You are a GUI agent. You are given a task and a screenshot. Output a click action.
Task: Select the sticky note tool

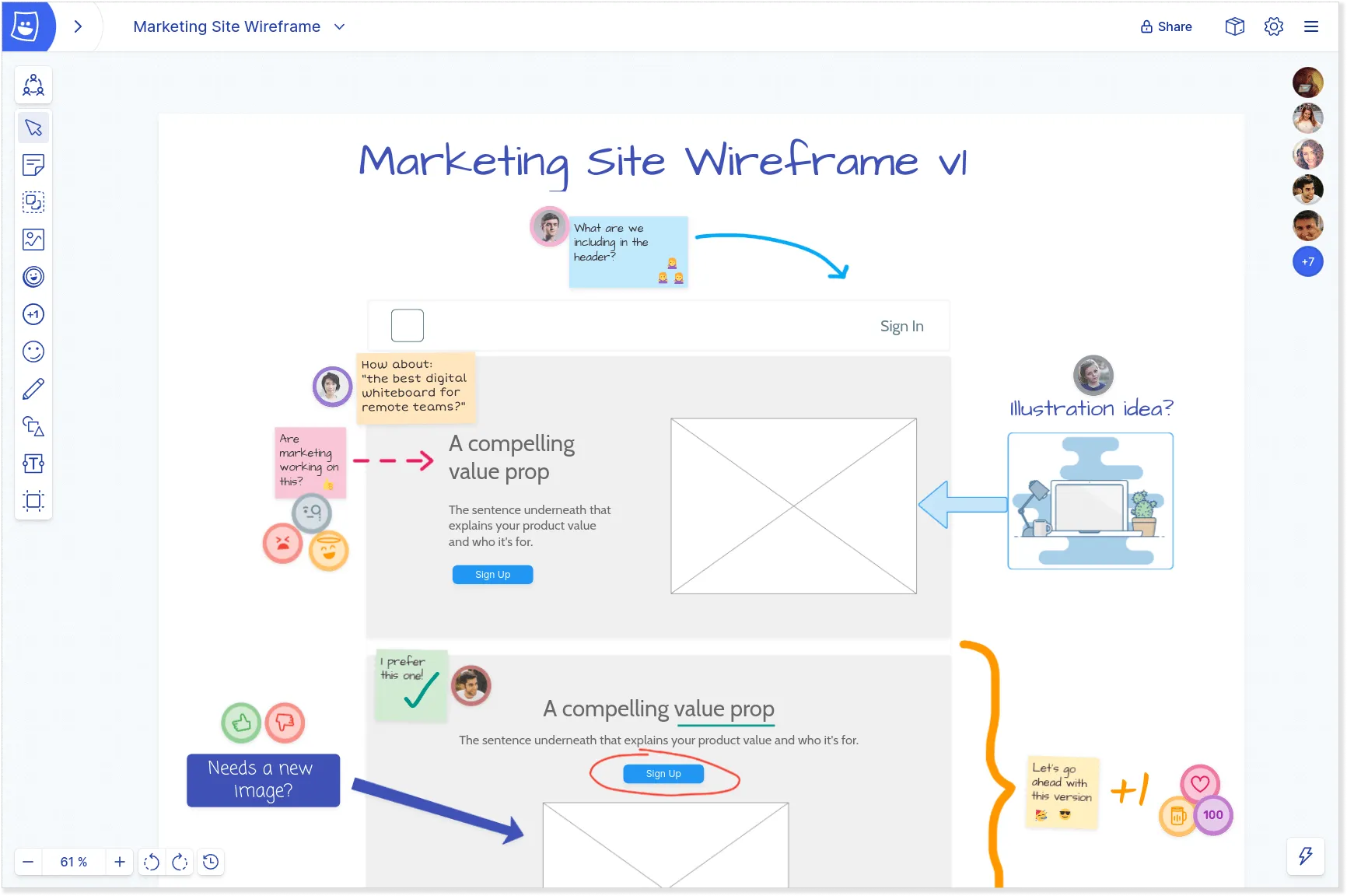coord(33,165)
